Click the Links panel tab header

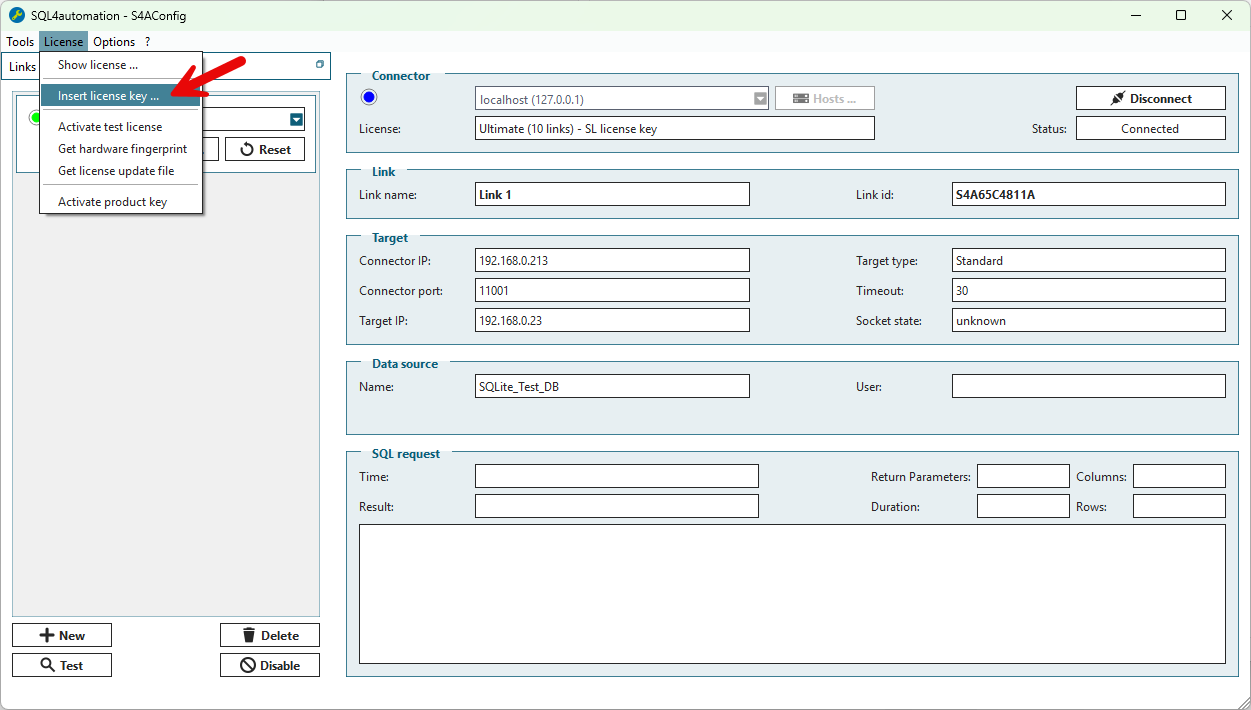(x=22, y=67)
